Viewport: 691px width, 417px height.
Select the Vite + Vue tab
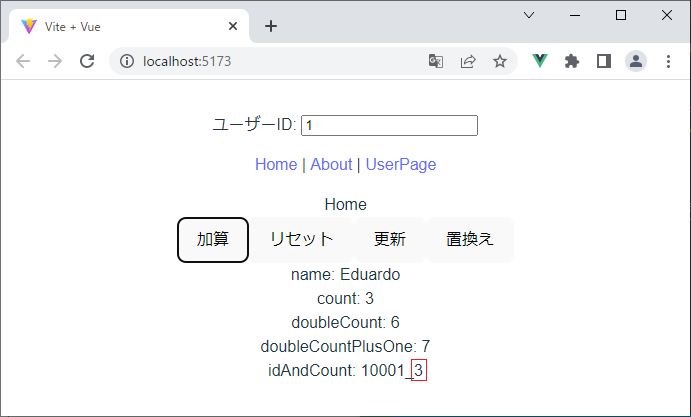coord(129,26)
